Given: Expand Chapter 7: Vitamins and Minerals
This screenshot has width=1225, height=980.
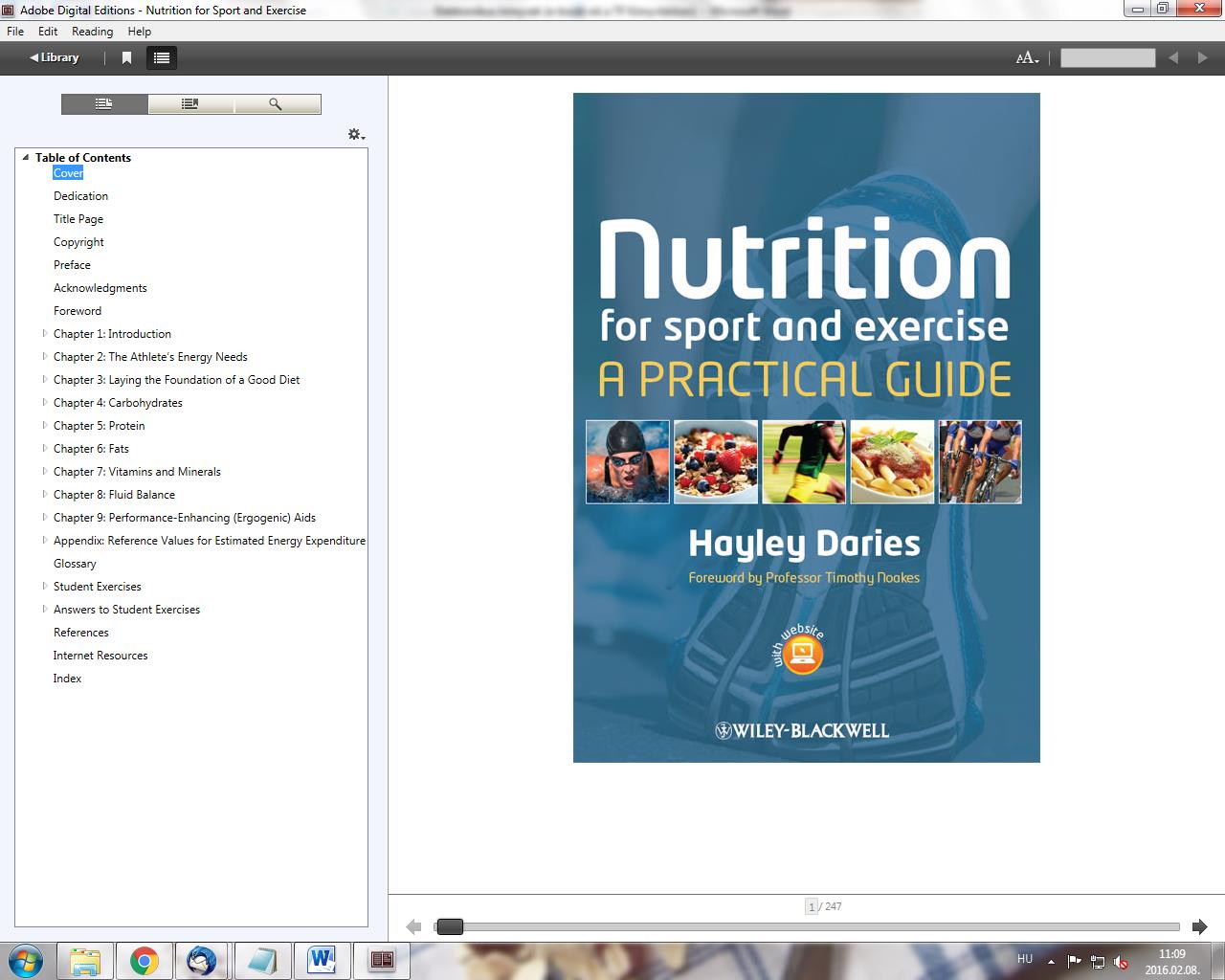Looking at the screenshot, I should (x=44, y=472).
